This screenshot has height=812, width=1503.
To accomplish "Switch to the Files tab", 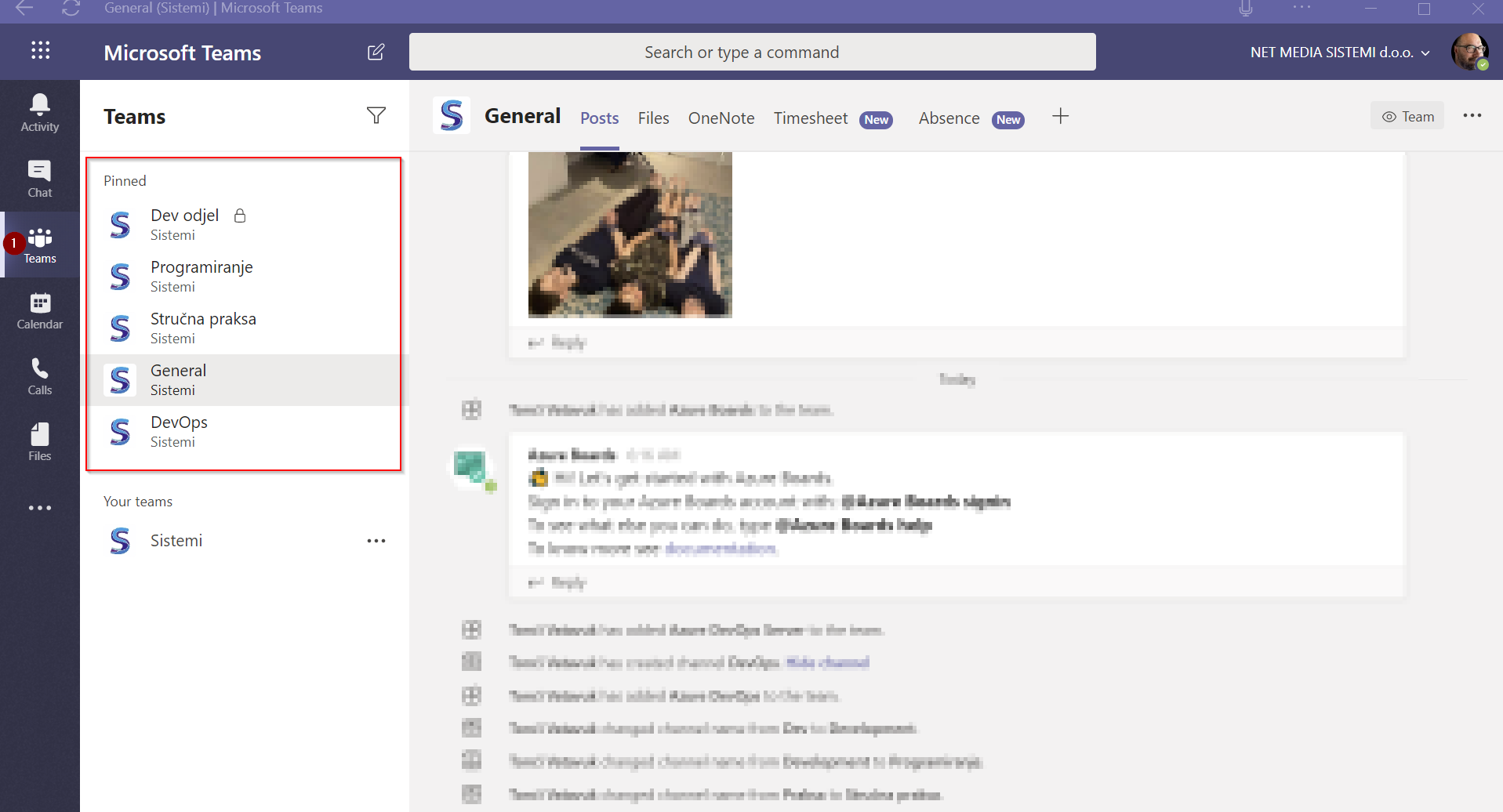I will pos(653,118).
